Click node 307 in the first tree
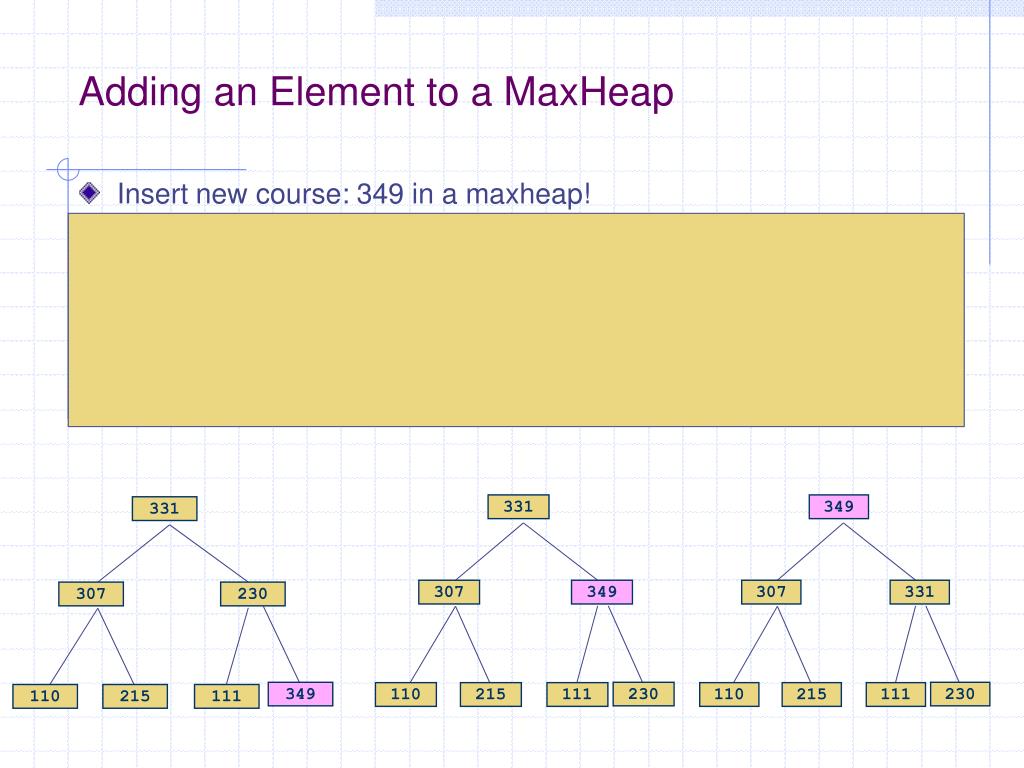 pyautogui.click(x=91, y=594)
